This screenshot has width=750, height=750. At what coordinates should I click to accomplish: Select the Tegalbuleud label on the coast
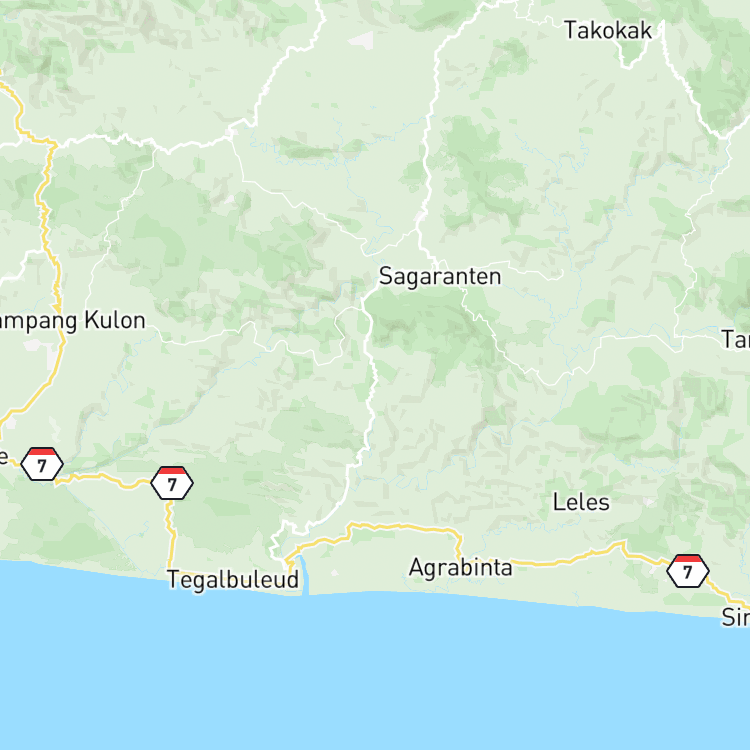pos(233,580)
